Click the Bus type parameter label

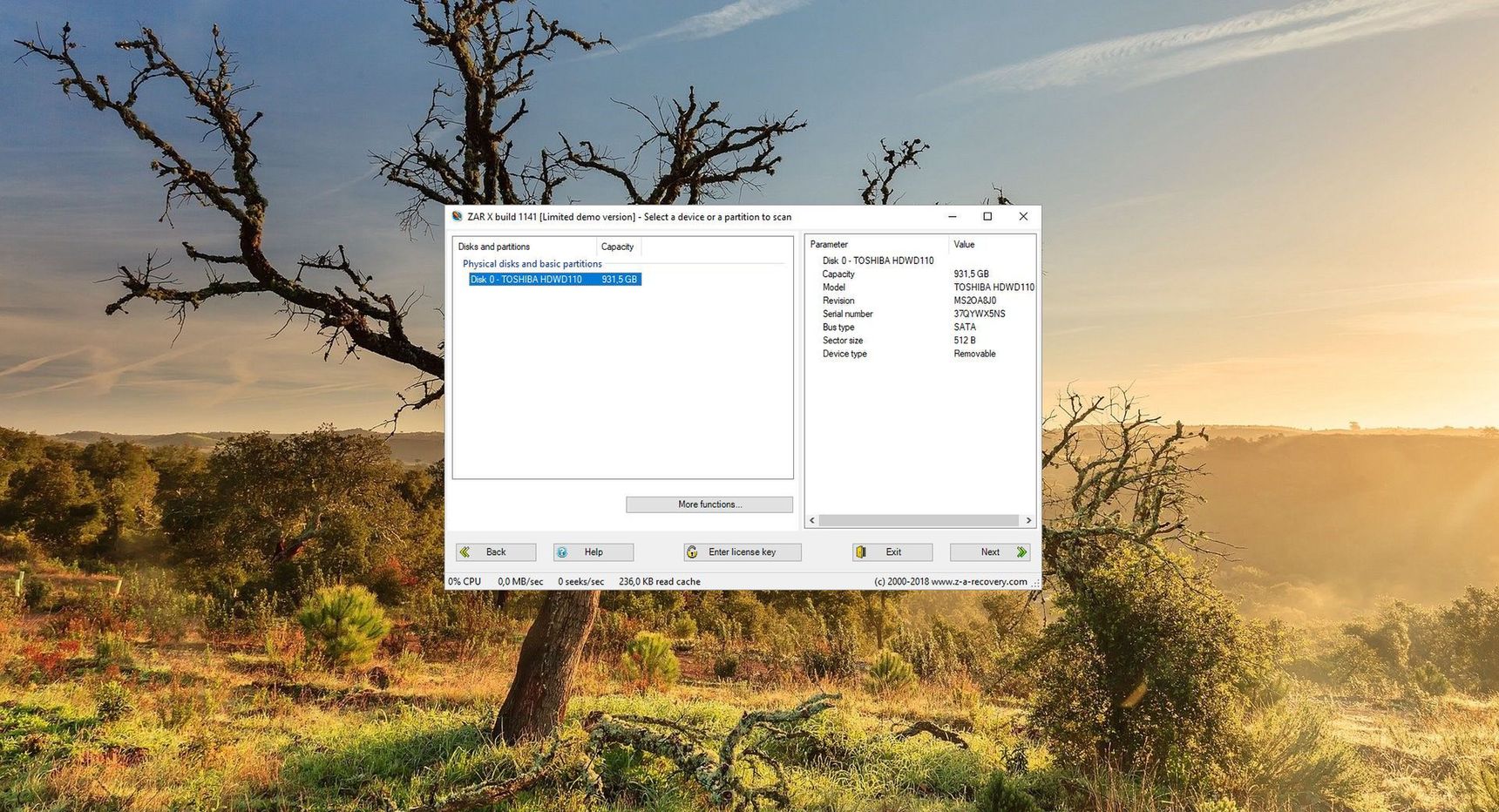pyautogui.click(x=838, y=328)
